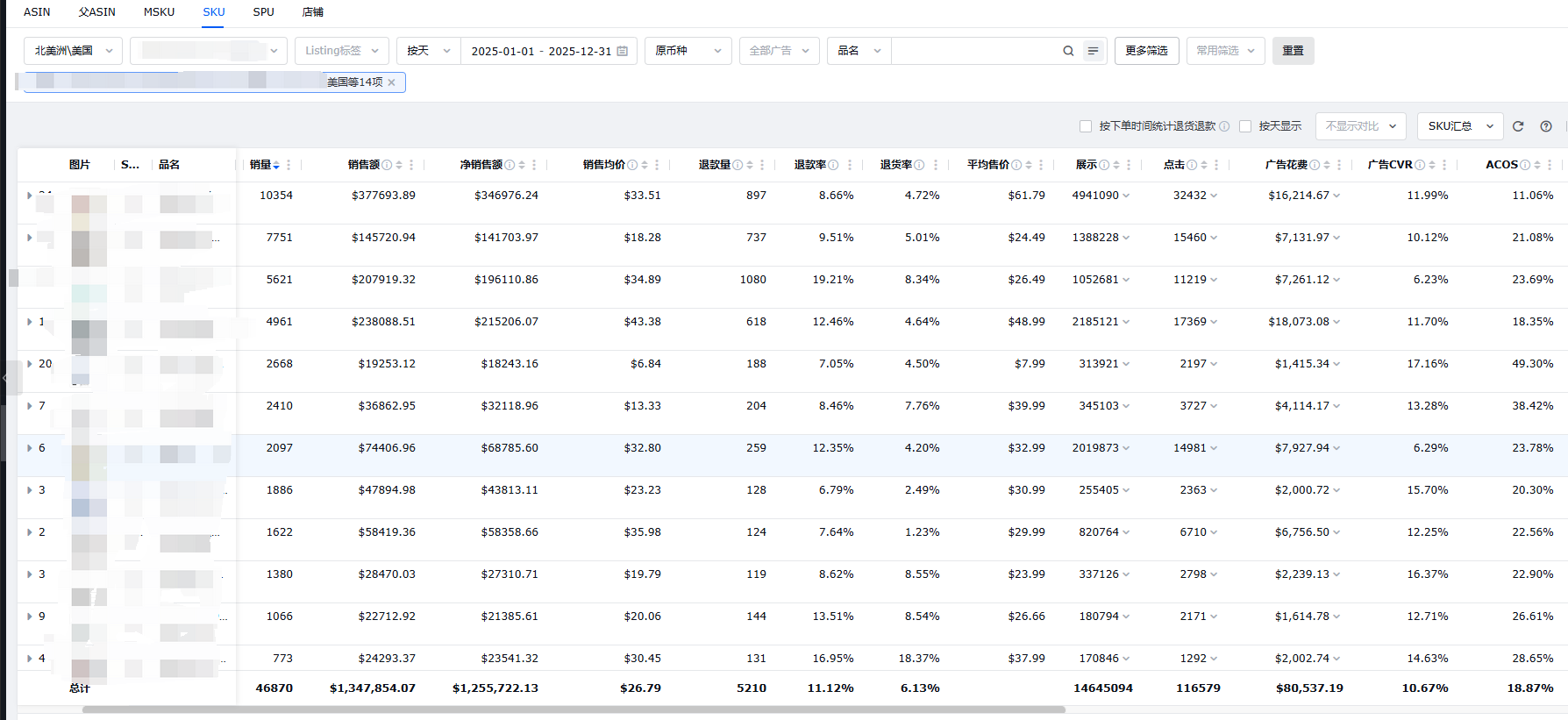The height and width of the screenshot is (720, 1568).
Task: Expand the first table row arrow
Action: point(30,196)
